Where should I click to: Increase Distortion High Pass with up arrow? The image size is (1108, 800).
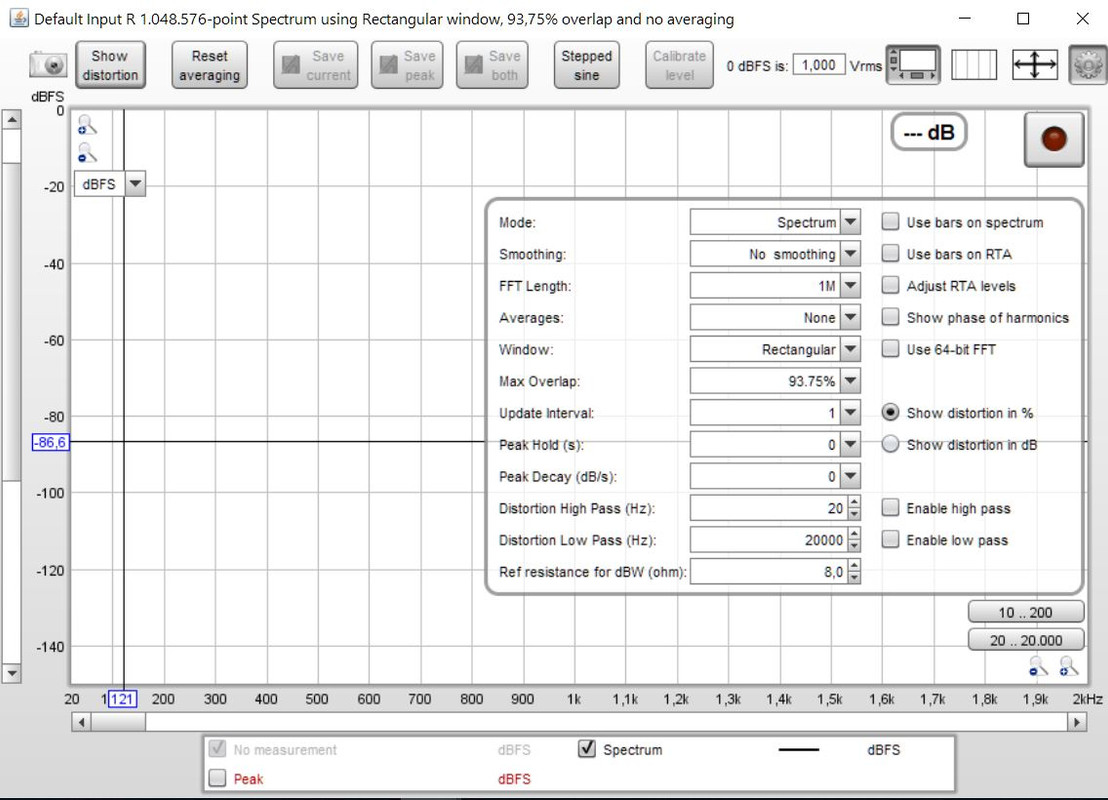click(x=854, y=503)
